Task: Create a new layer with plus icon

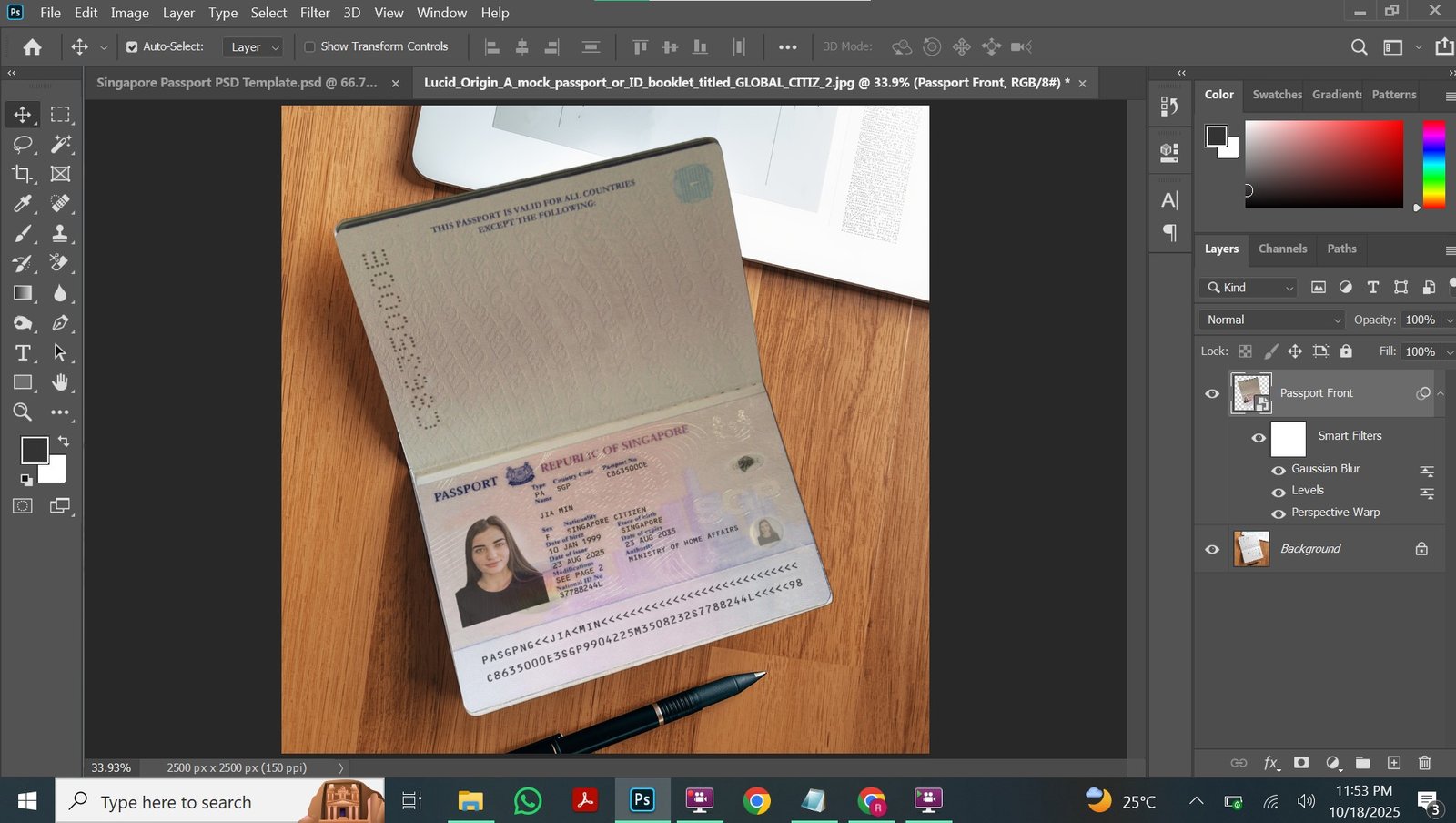Action: [x=1393, y=763]
